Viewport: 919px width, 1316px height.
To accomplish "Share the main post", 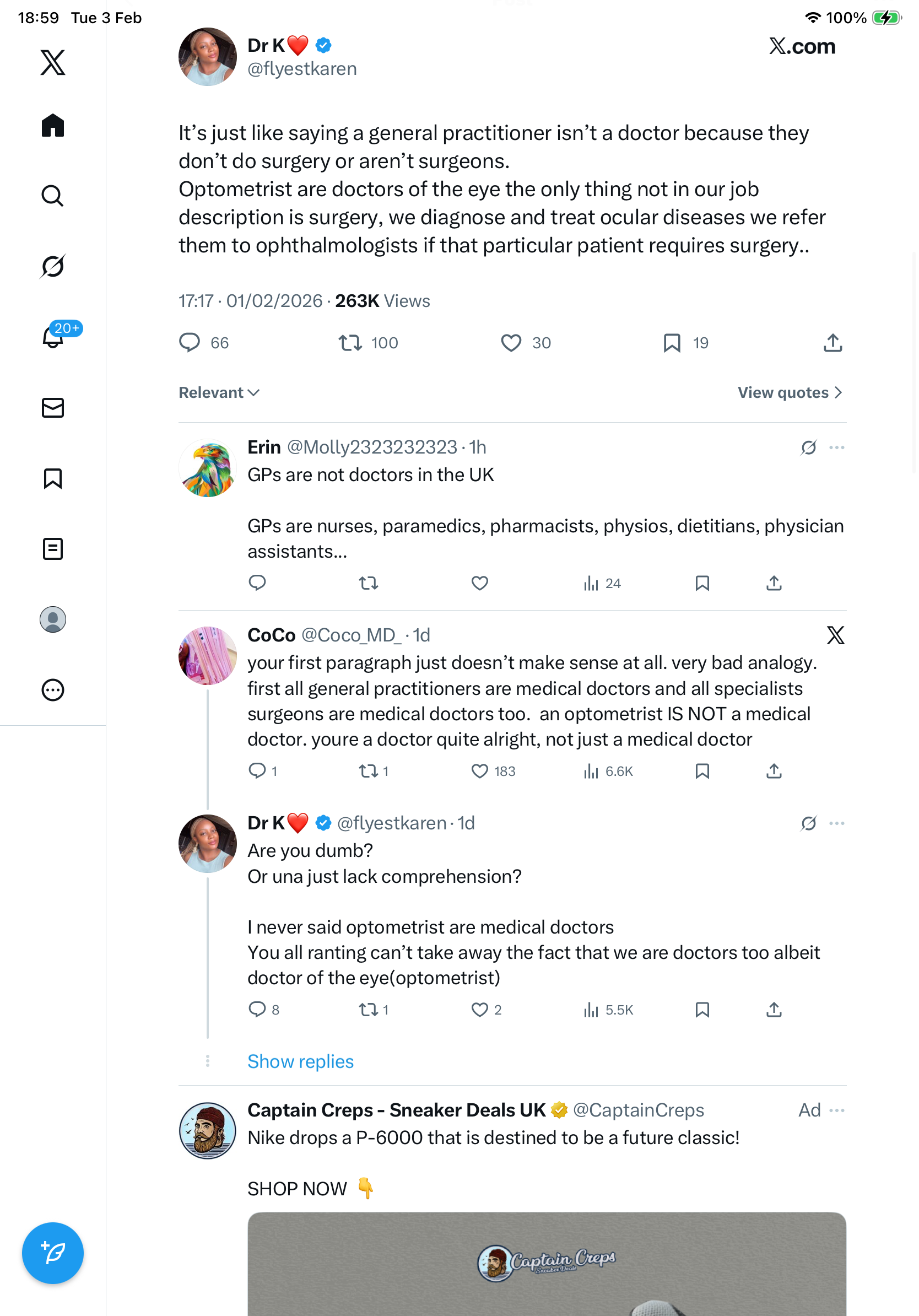I will click(x=832, y=343).
